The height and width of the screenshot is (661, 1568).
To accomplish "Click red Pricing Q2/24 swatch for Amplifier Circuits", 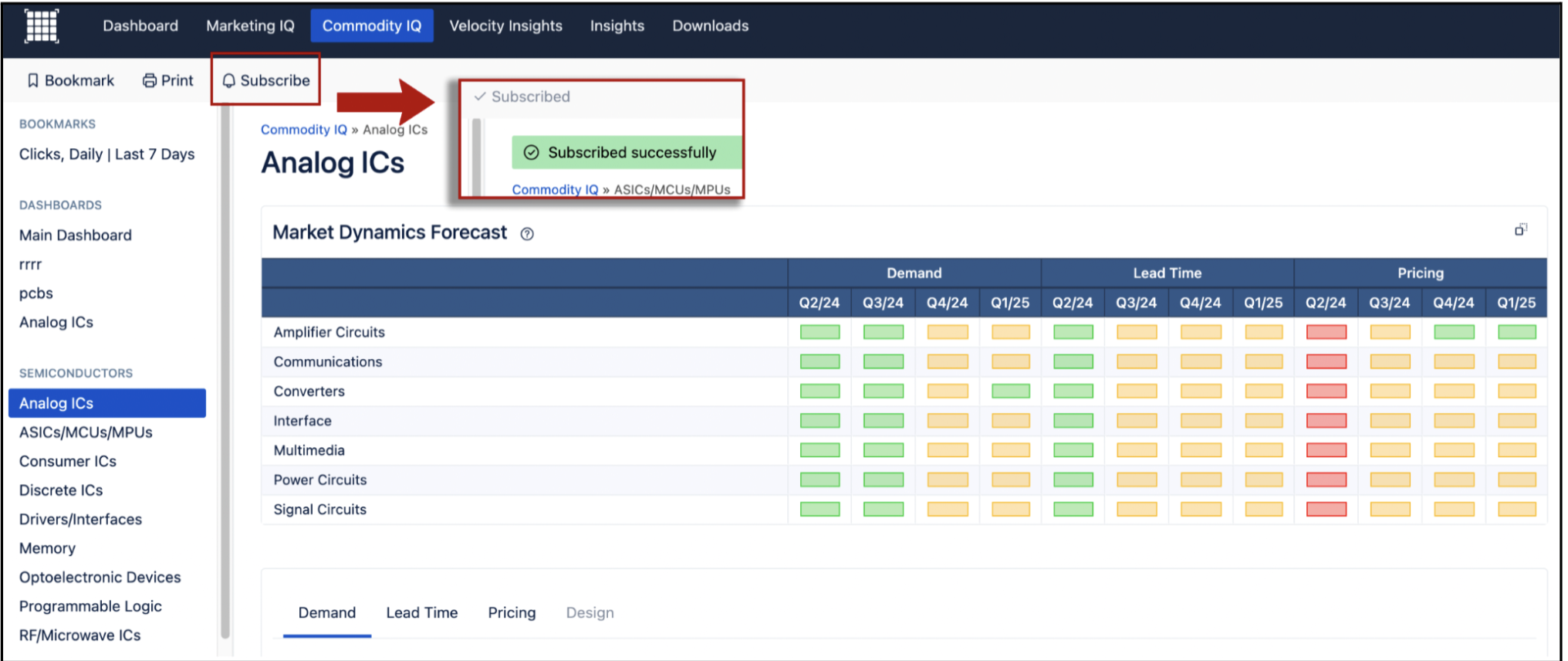I will 1326,332.
